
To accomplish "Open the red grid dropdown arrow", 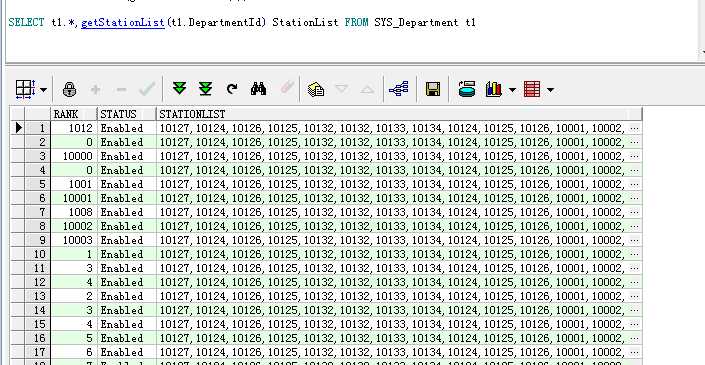I will [550, 90].
